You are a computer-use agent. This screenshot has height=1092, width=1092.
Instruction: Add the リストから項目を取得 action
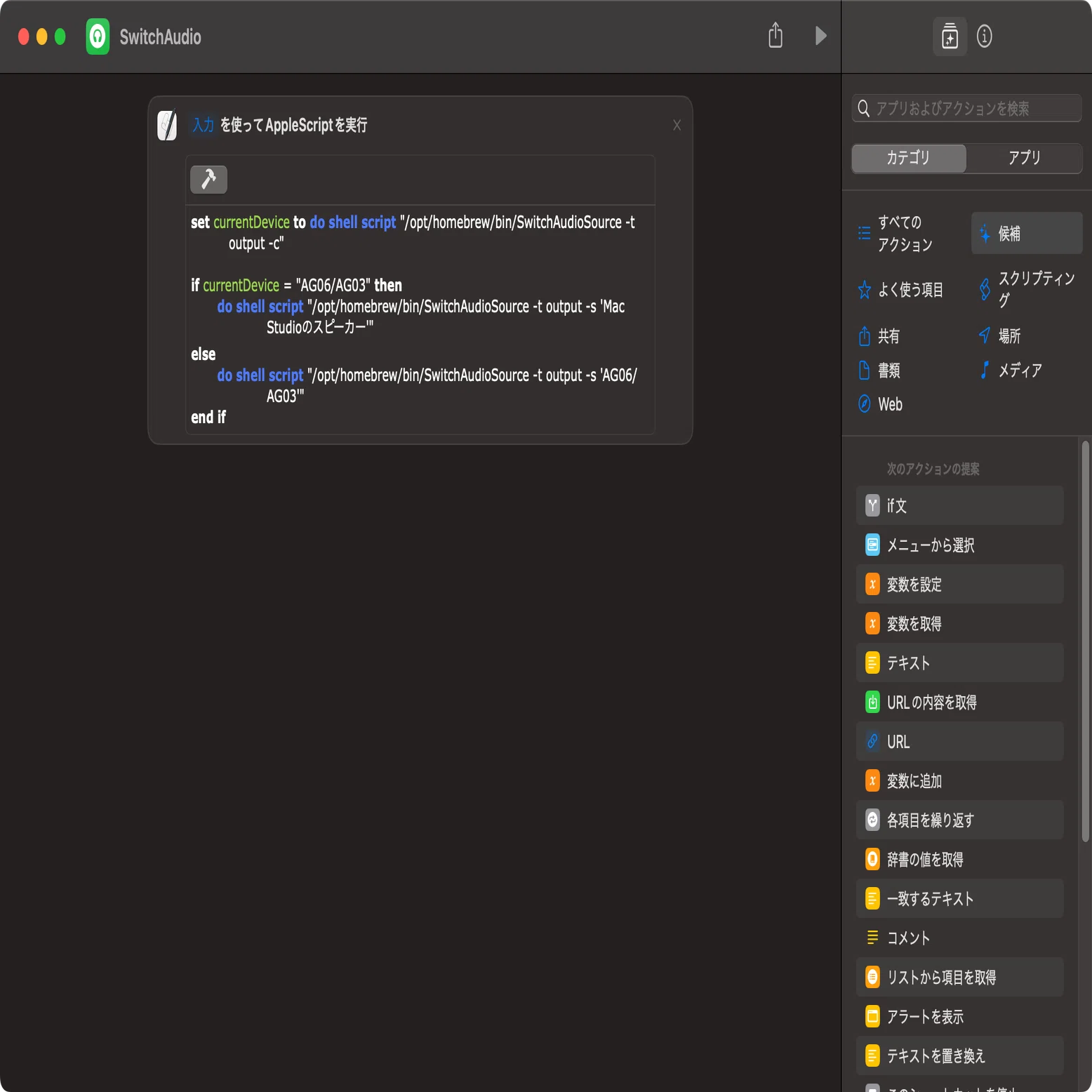[959, 977]
